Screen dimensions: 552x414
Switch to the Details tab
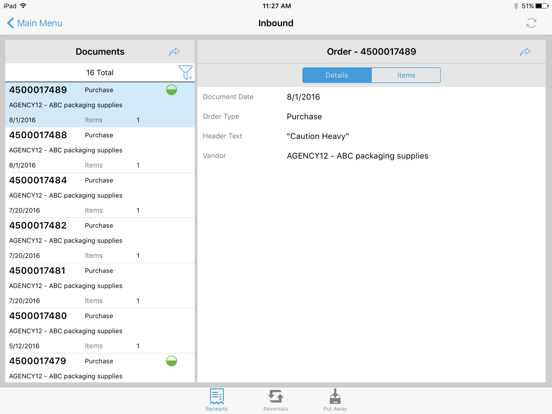coord(337,75)
